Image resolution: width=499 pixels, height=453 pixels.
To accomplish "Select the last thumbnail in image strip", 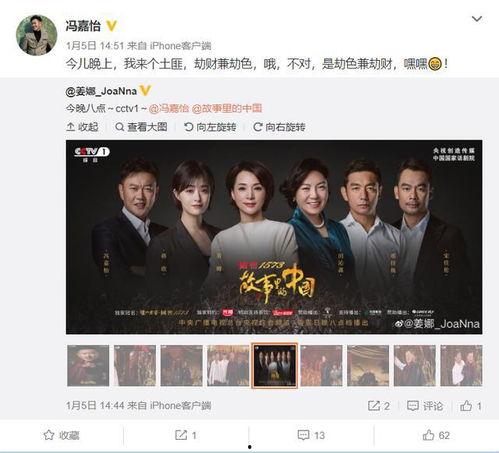I will pos(461,366).
